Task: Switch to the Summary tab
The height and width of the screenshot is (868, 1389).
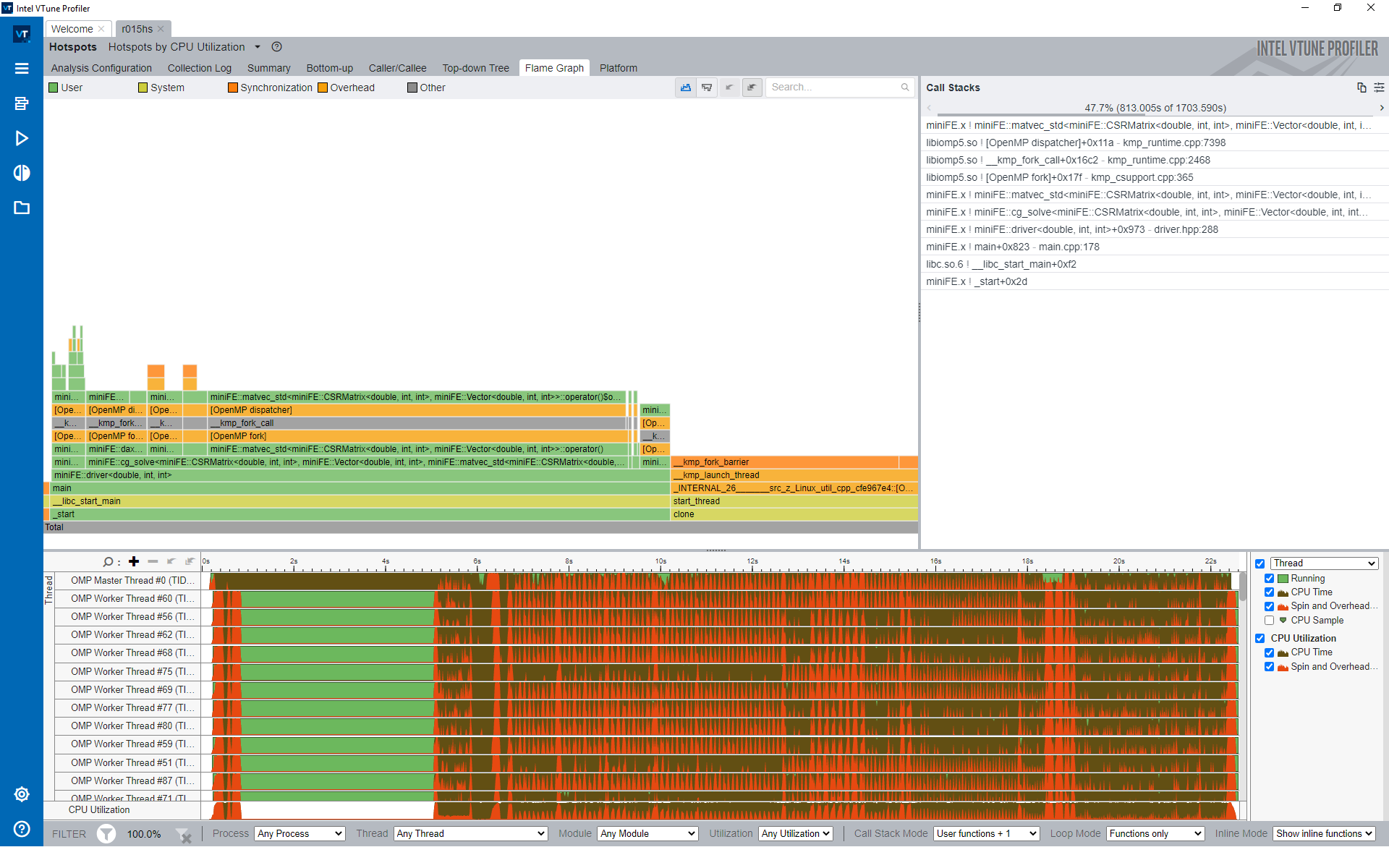Action: (x=269, y=68)
